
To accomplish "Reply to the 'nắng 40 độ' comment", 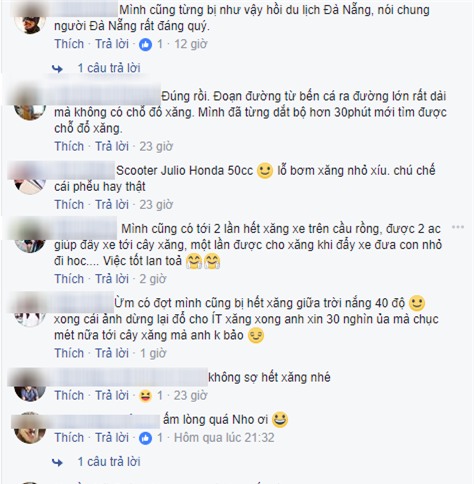I will [112, 353].
